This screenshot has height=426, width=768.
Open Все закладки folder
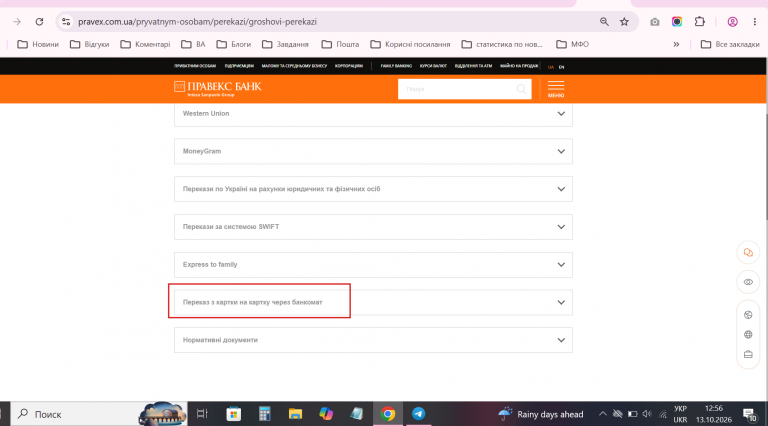click(x=730, y=44)
